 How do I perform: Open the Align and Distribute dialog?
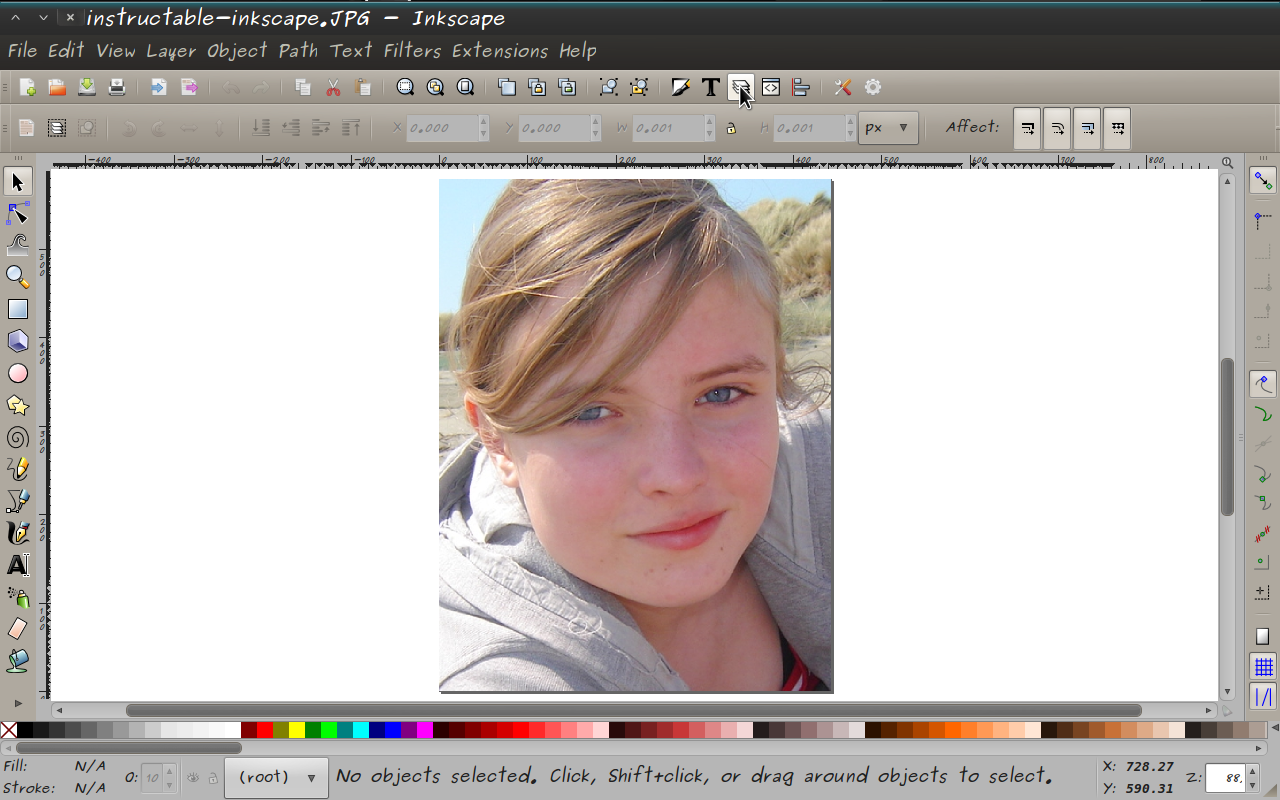pos(801,87)
